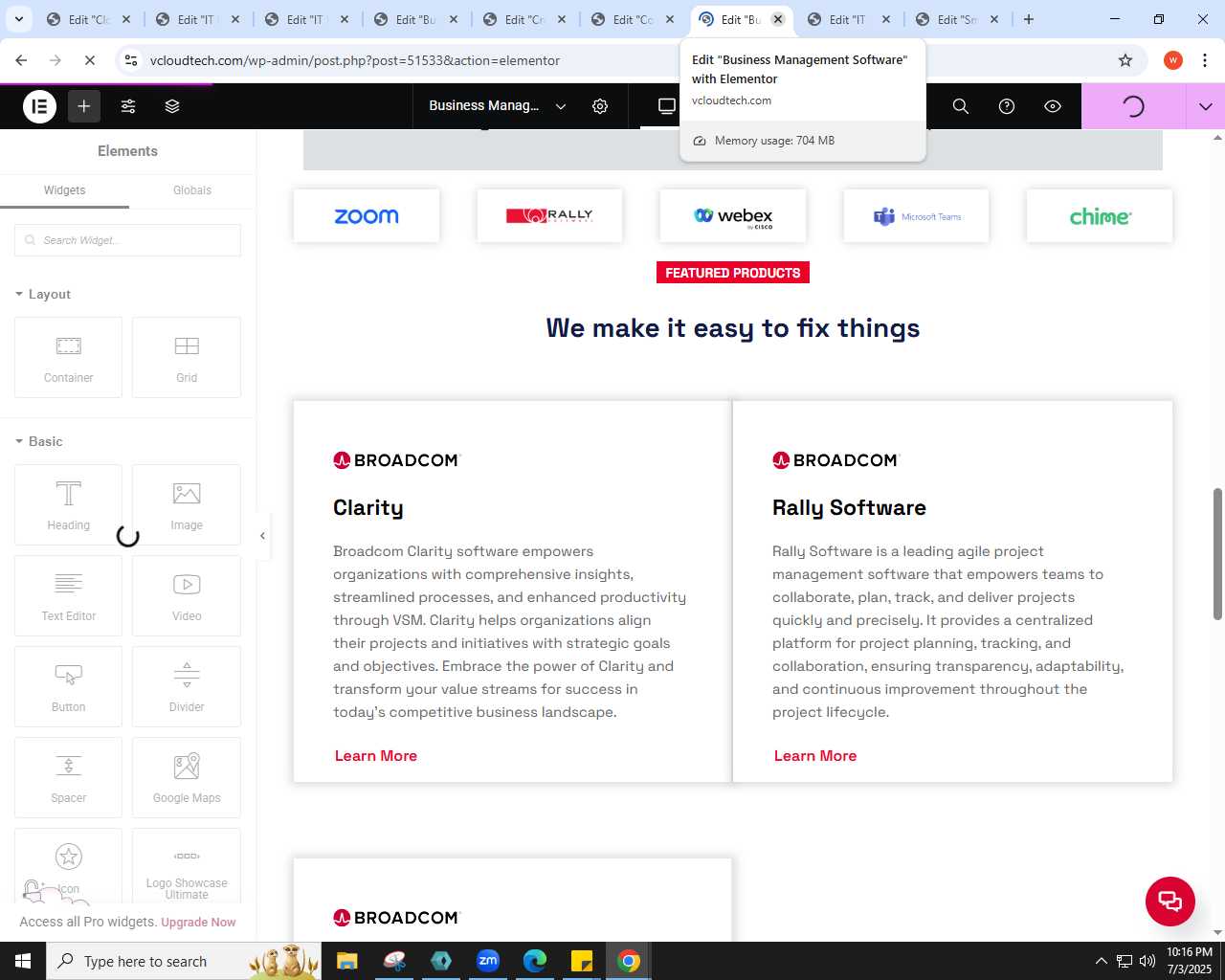Click the page vertical scrollbar thumb

pyautogui.click(x=1217, y=553)
